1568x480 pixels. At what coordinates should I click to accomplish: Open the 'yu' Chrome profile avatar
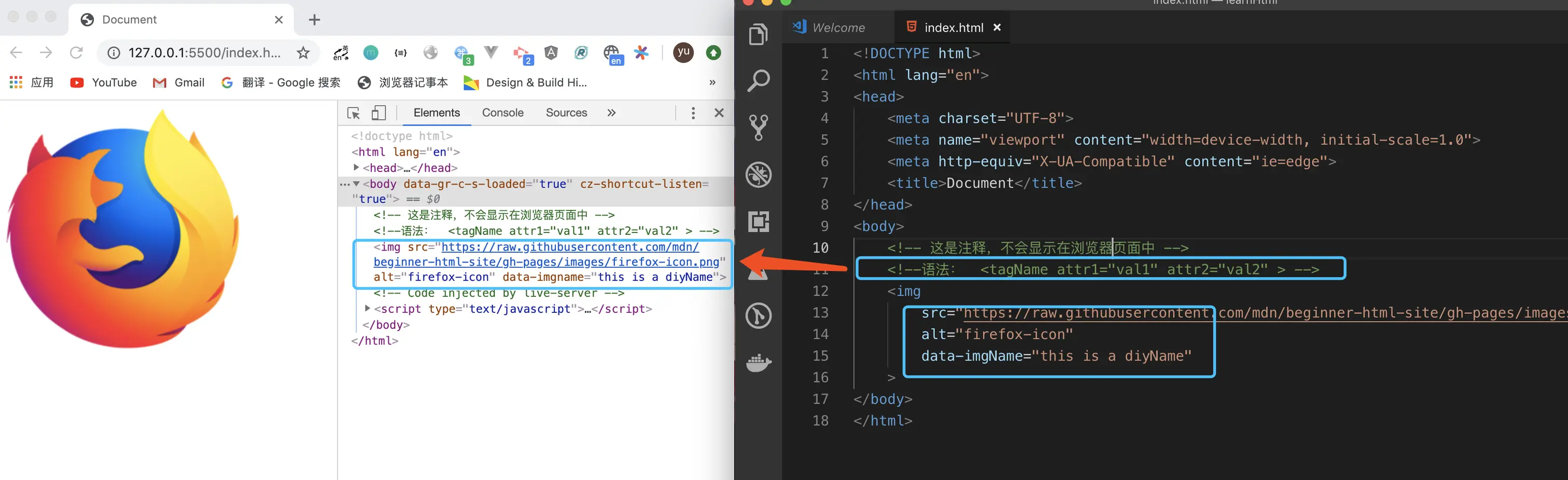(x=683, y=53)
